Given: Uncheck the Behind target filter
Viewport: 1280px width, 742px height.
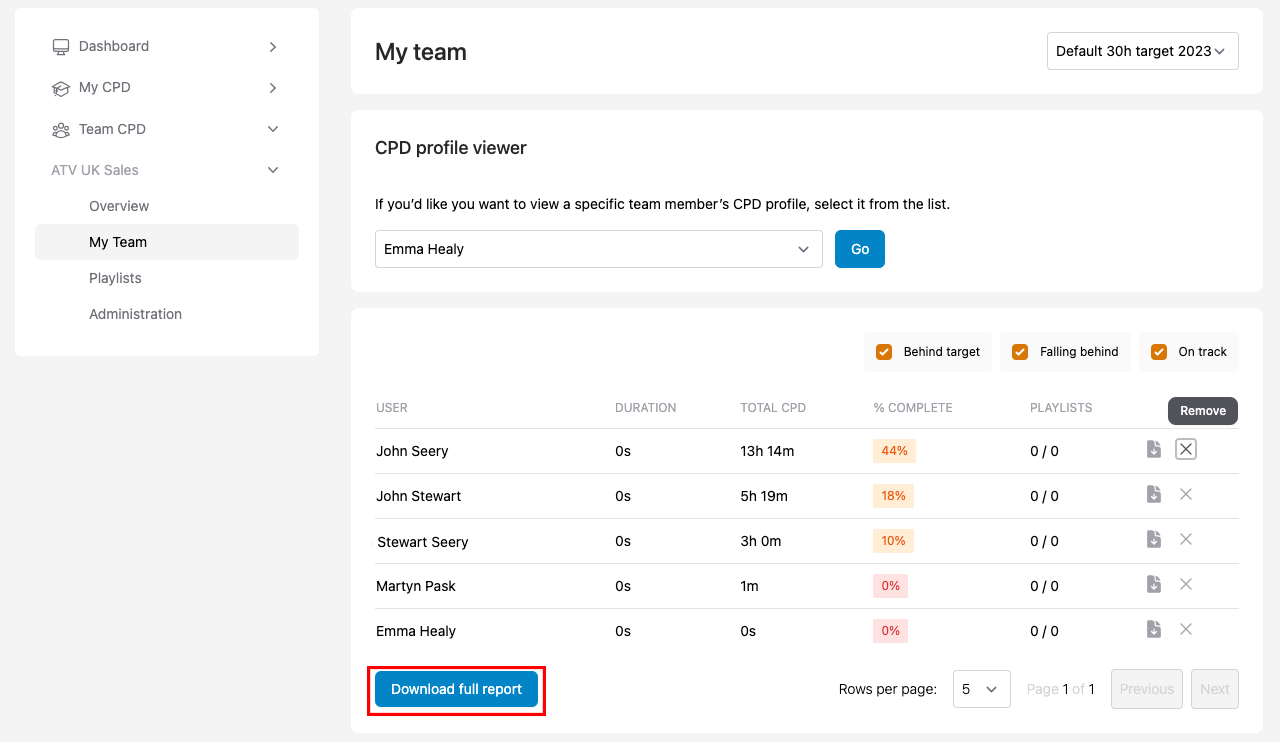Looking at the screenshot, I should 884,352.
